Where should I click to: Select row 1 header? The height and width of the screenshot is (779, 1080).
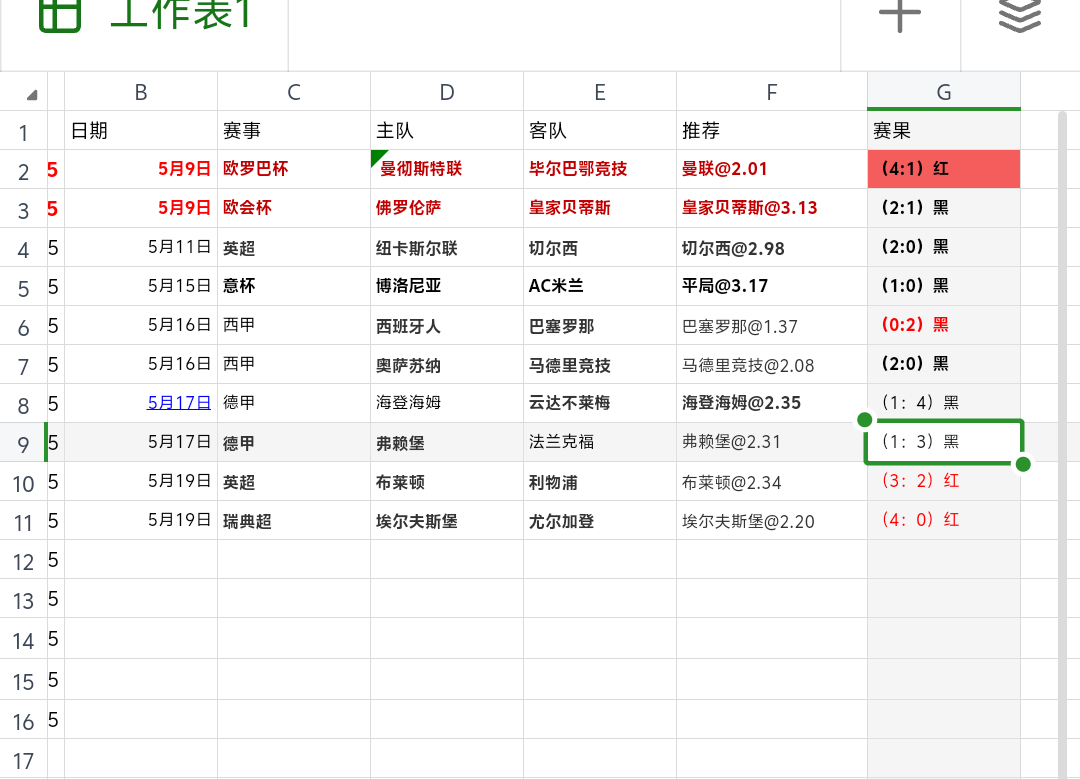(23, 130)
